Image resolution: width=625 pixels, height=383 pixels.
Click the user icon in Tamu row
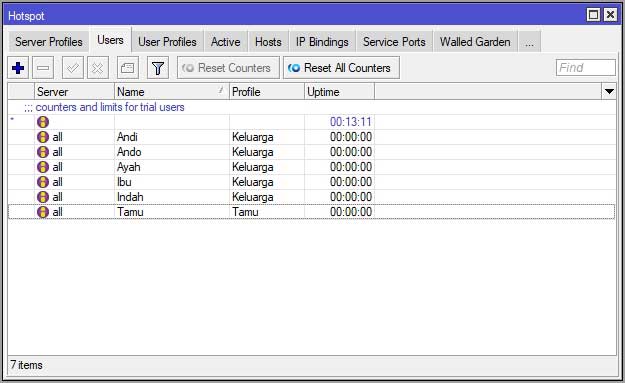click(x=43, y=212)
